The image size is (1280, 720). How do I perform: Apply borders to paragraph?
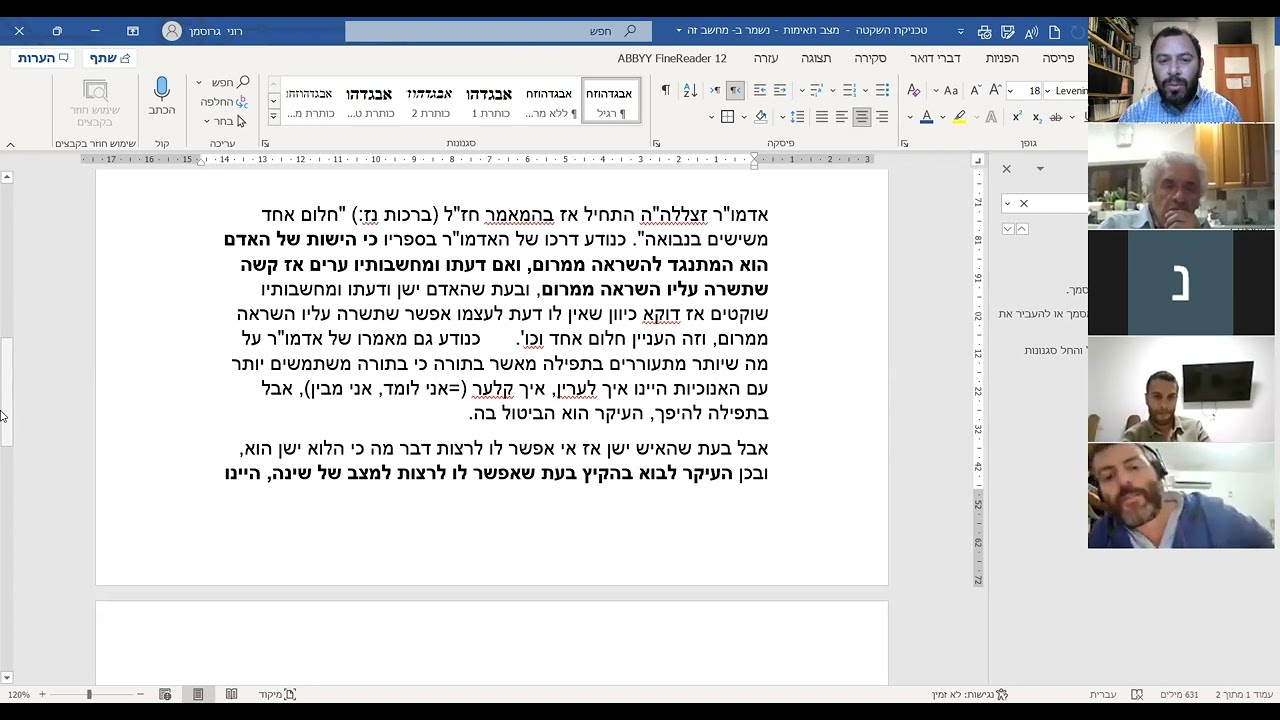point(728,117)
